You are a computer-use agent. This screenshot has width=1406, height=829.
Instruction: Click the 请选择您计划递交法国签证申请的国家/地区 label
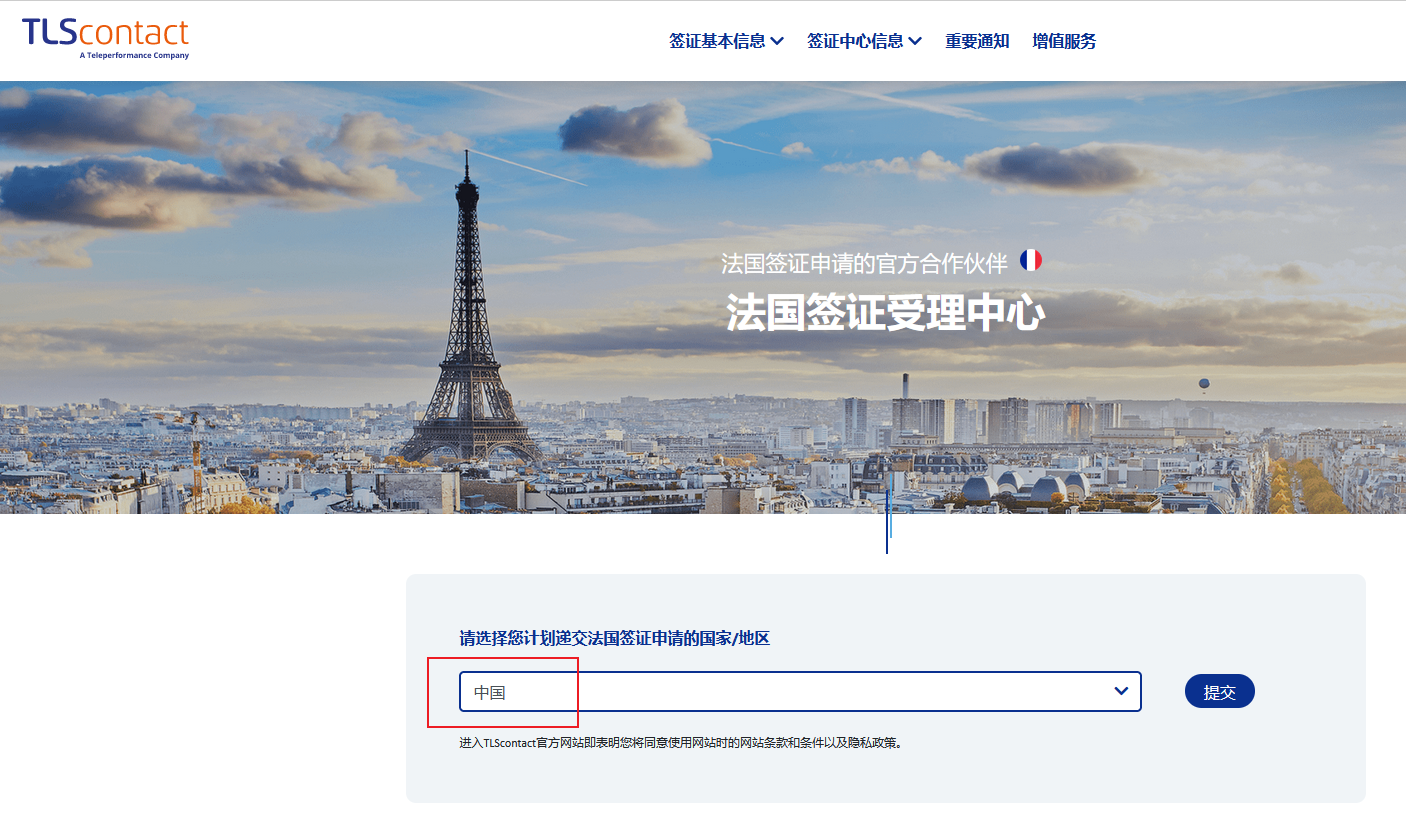[x=614, y=638]
